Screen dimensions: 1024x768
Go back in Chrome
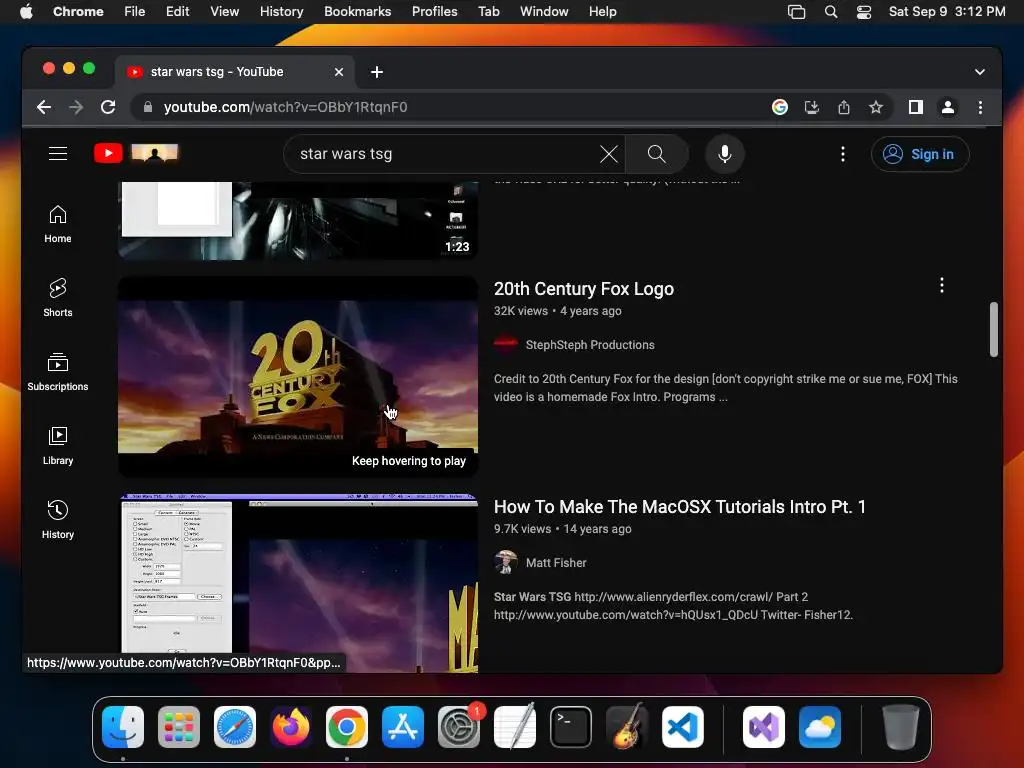(44, 107)
